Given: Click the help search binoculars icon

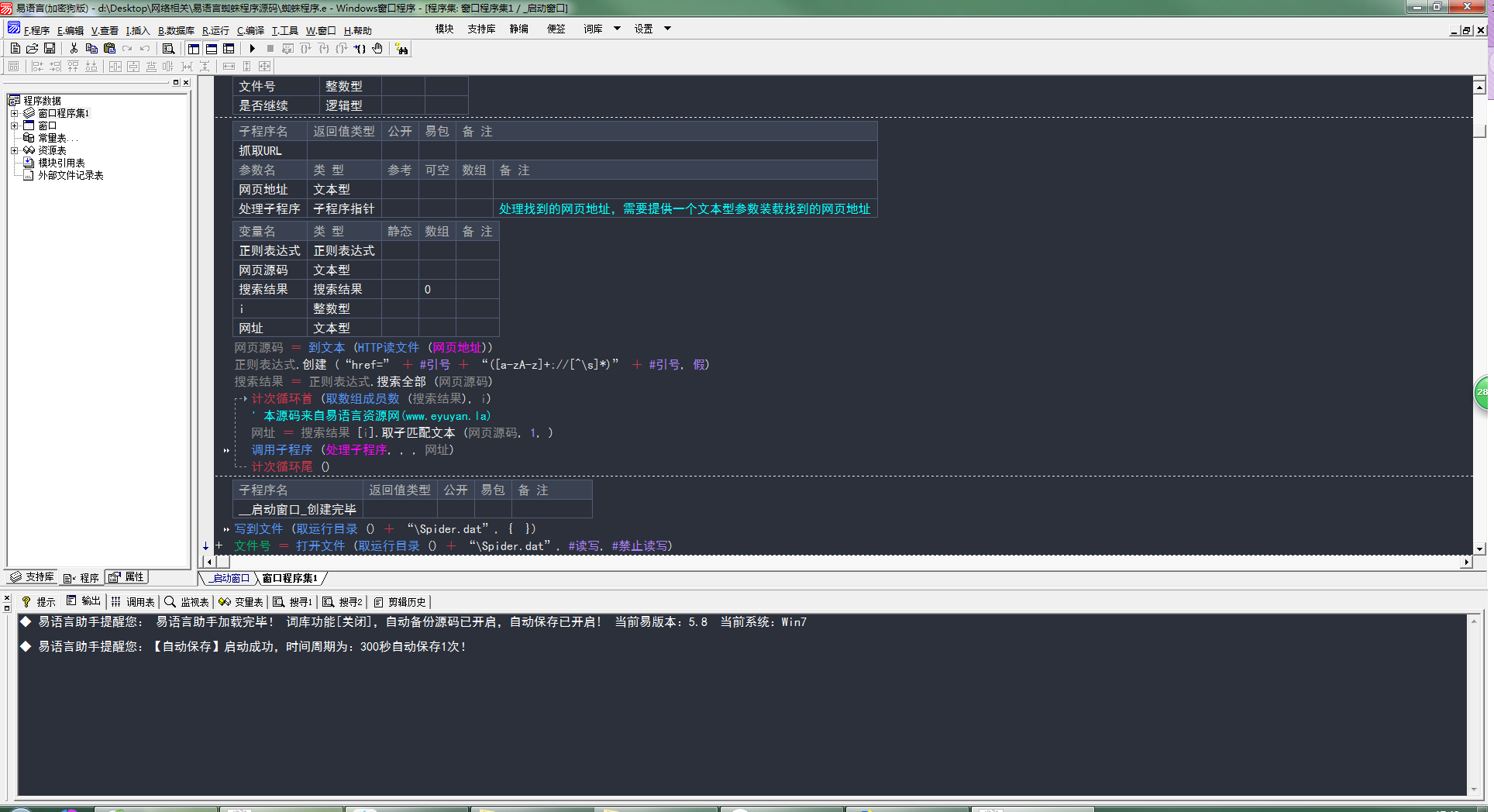Looking at the screenshot, I should pos(401,49).
